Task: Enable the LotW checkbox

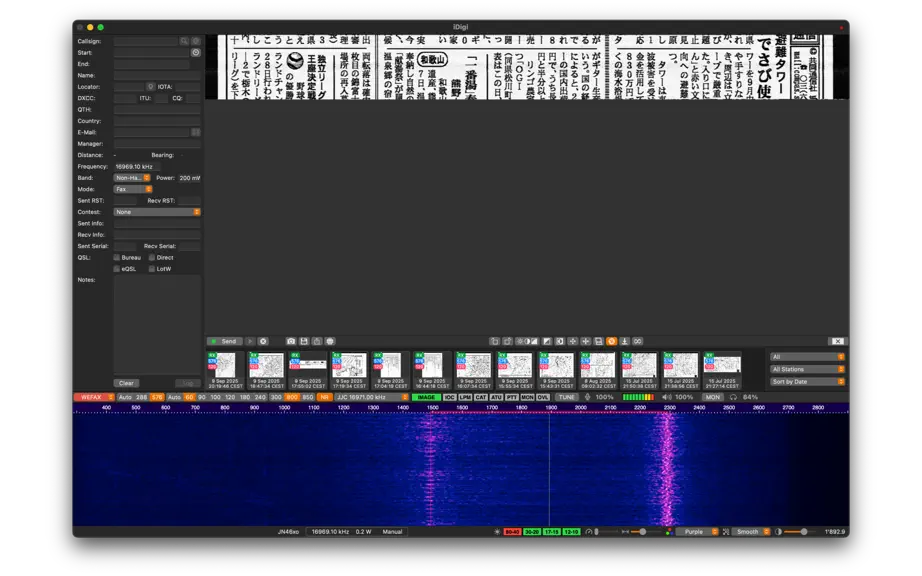Action: pyautogui.click(x=152, y=269)
